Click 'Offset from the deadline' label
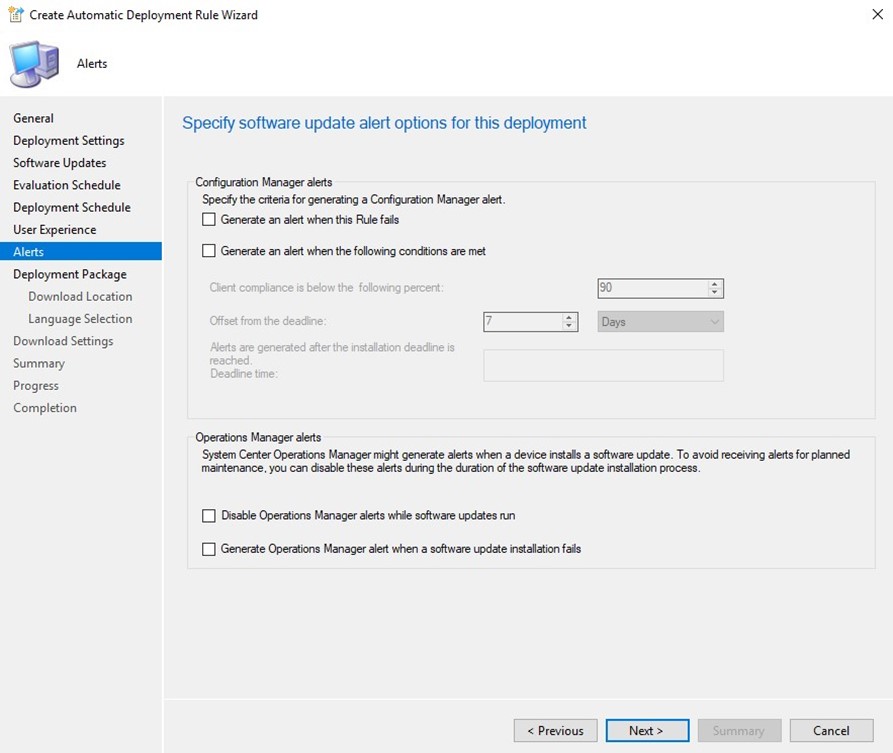Viewport: 893px width, 753px height. point(268,321)
